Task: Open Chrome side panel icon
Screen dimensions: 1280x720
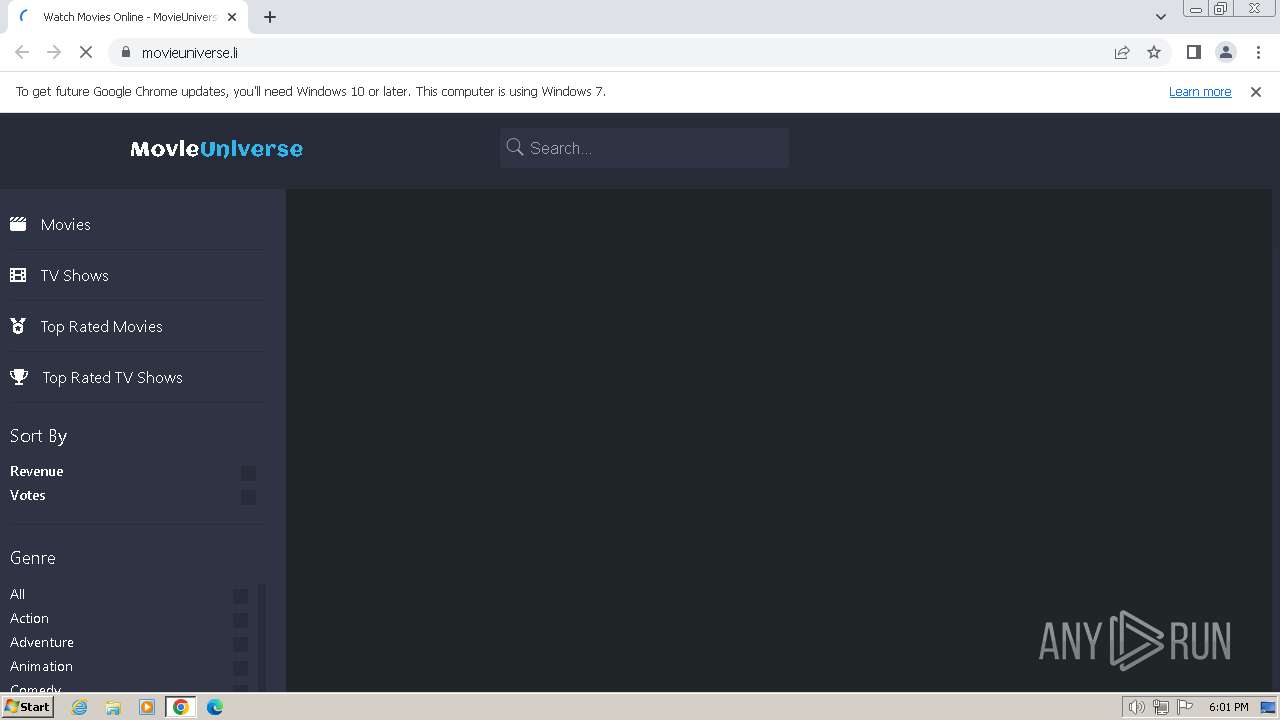Action: [1193, 52]
